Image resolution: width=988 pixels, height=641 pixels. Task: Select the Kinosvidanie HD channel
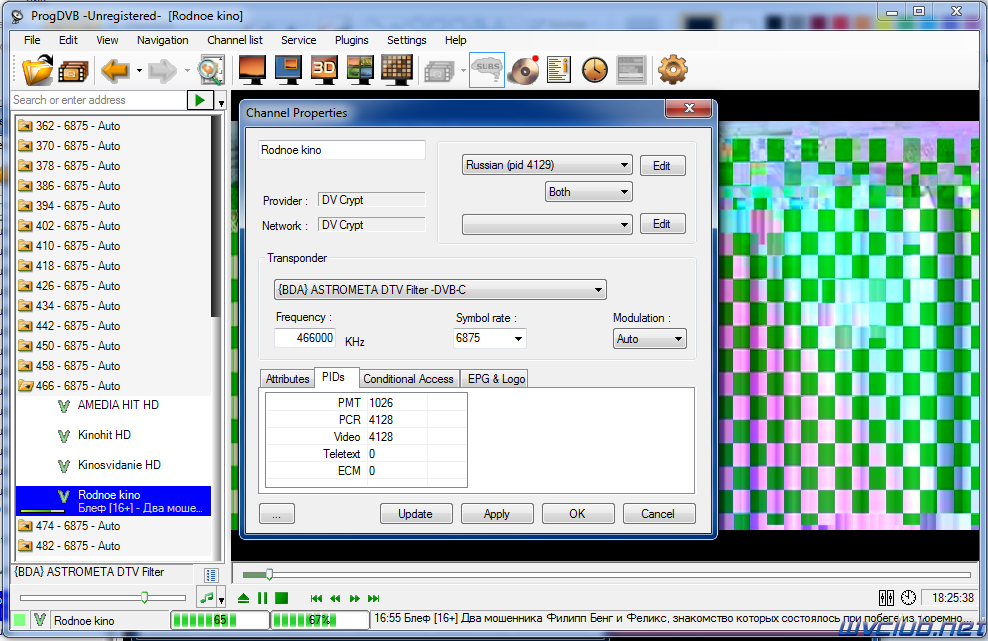click(118, 465)
